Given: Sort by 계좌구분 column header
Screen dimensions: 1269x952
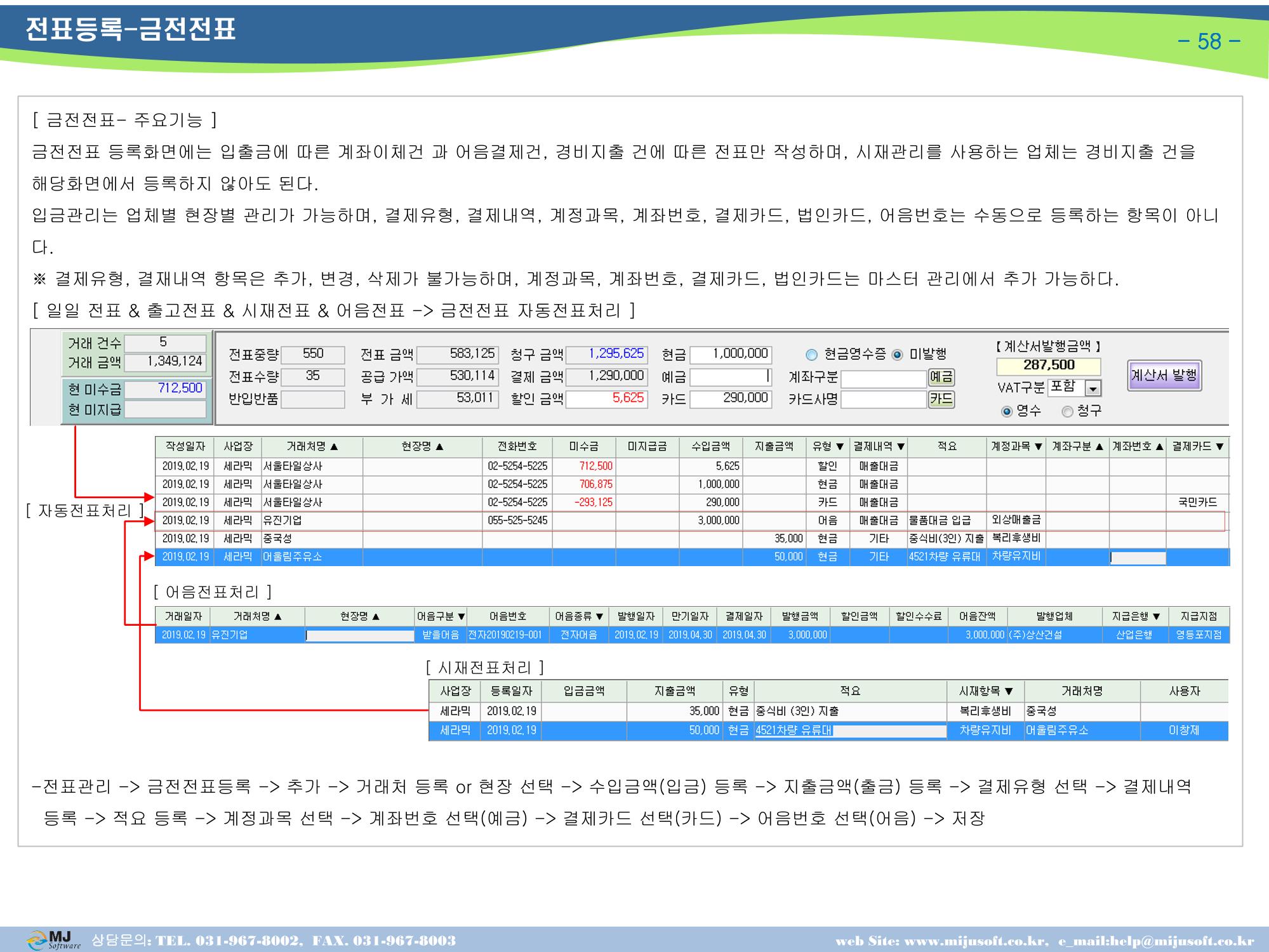Looking at the screenshot, I should point(1077,447).
